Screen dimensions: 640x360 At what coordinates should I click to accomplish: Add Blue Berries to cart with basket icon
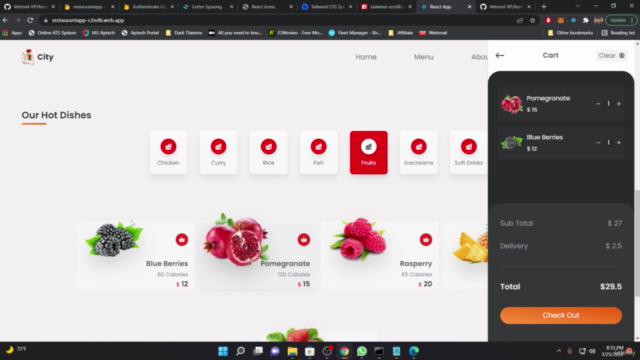pos(182,240)
